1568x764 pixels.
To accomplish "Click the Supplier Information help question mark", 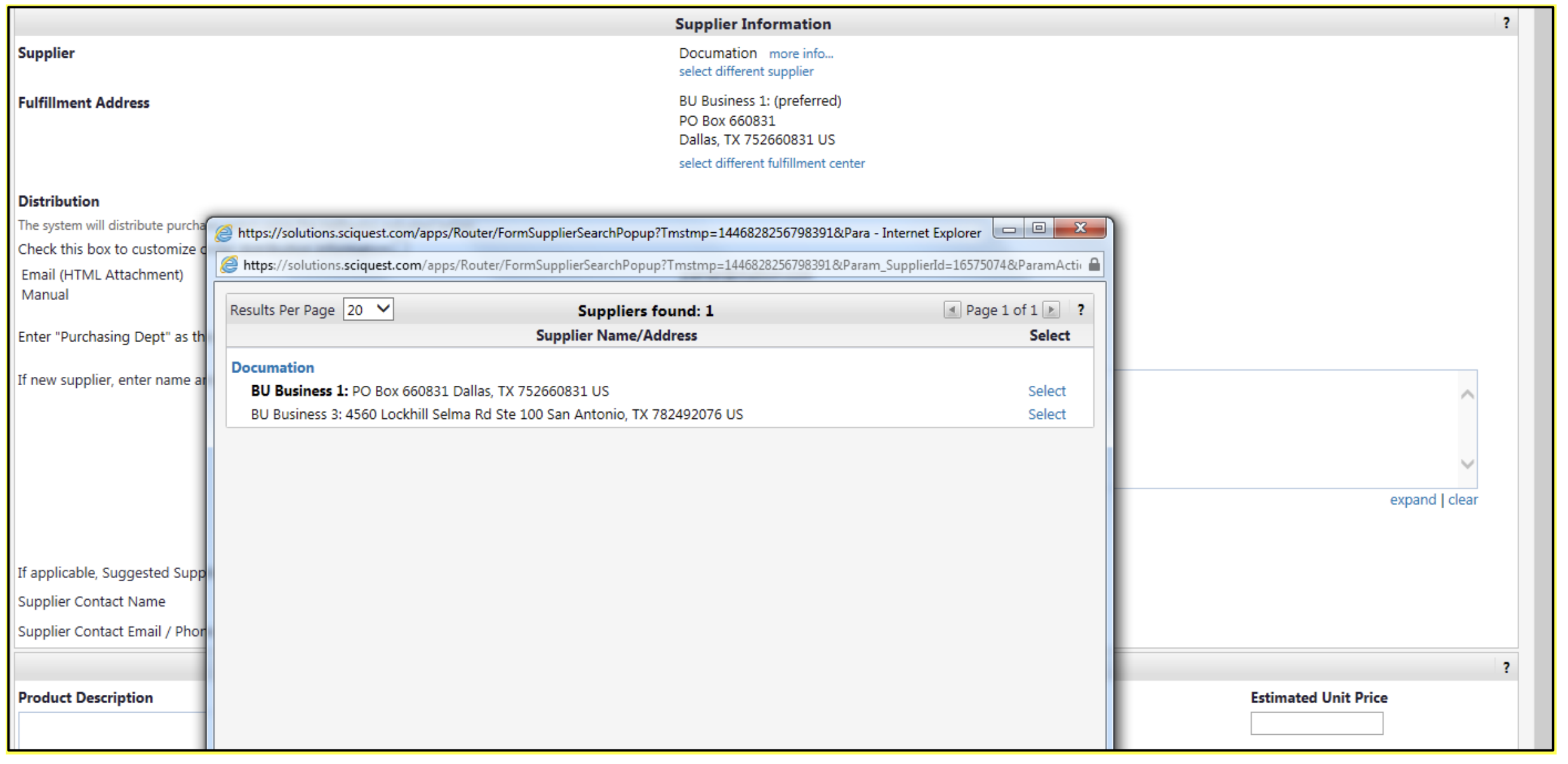I will [1506, 23].
